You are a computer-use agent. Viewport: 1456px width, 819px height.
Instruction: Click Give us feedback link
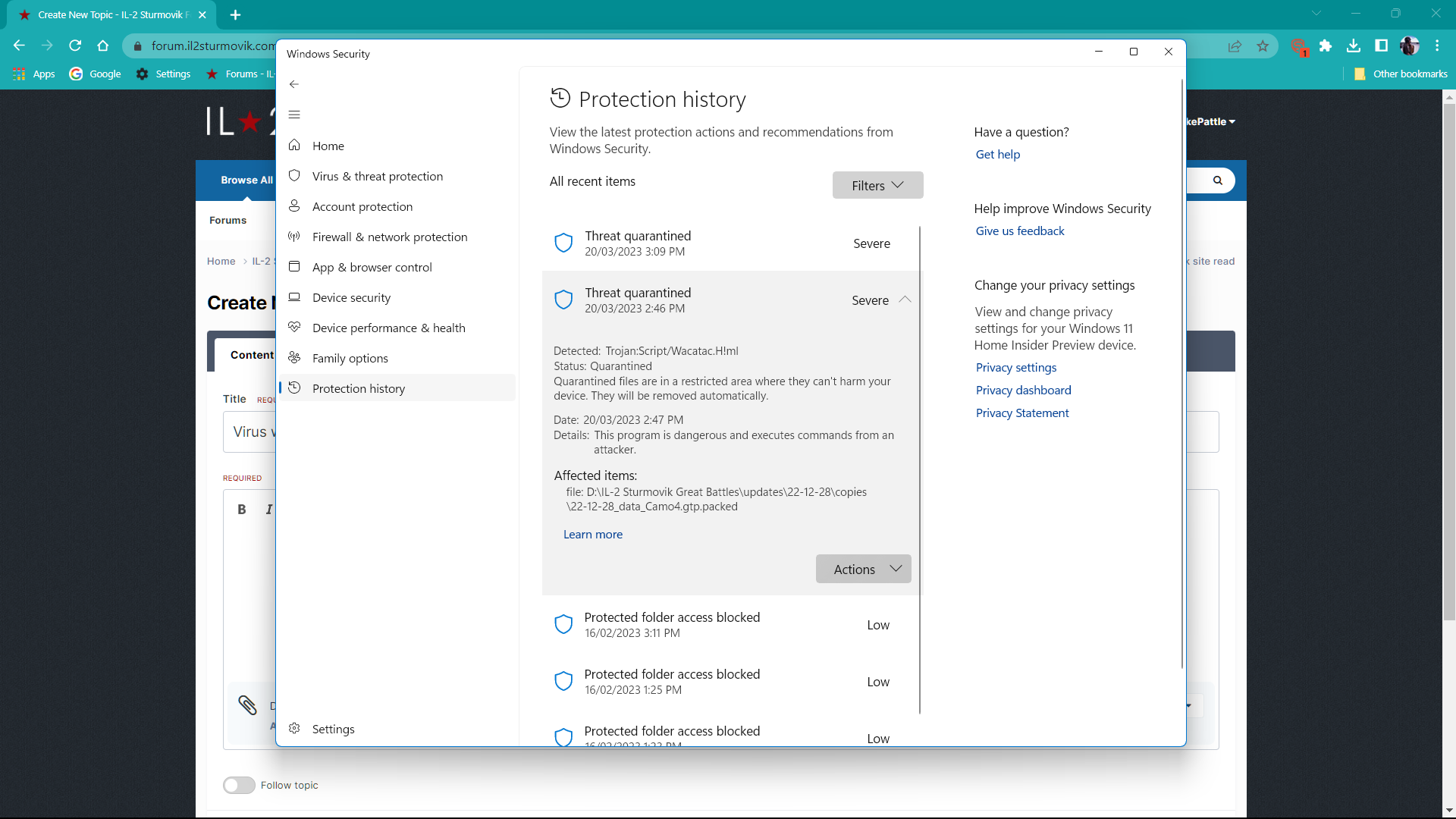(x=1019, y=231)
